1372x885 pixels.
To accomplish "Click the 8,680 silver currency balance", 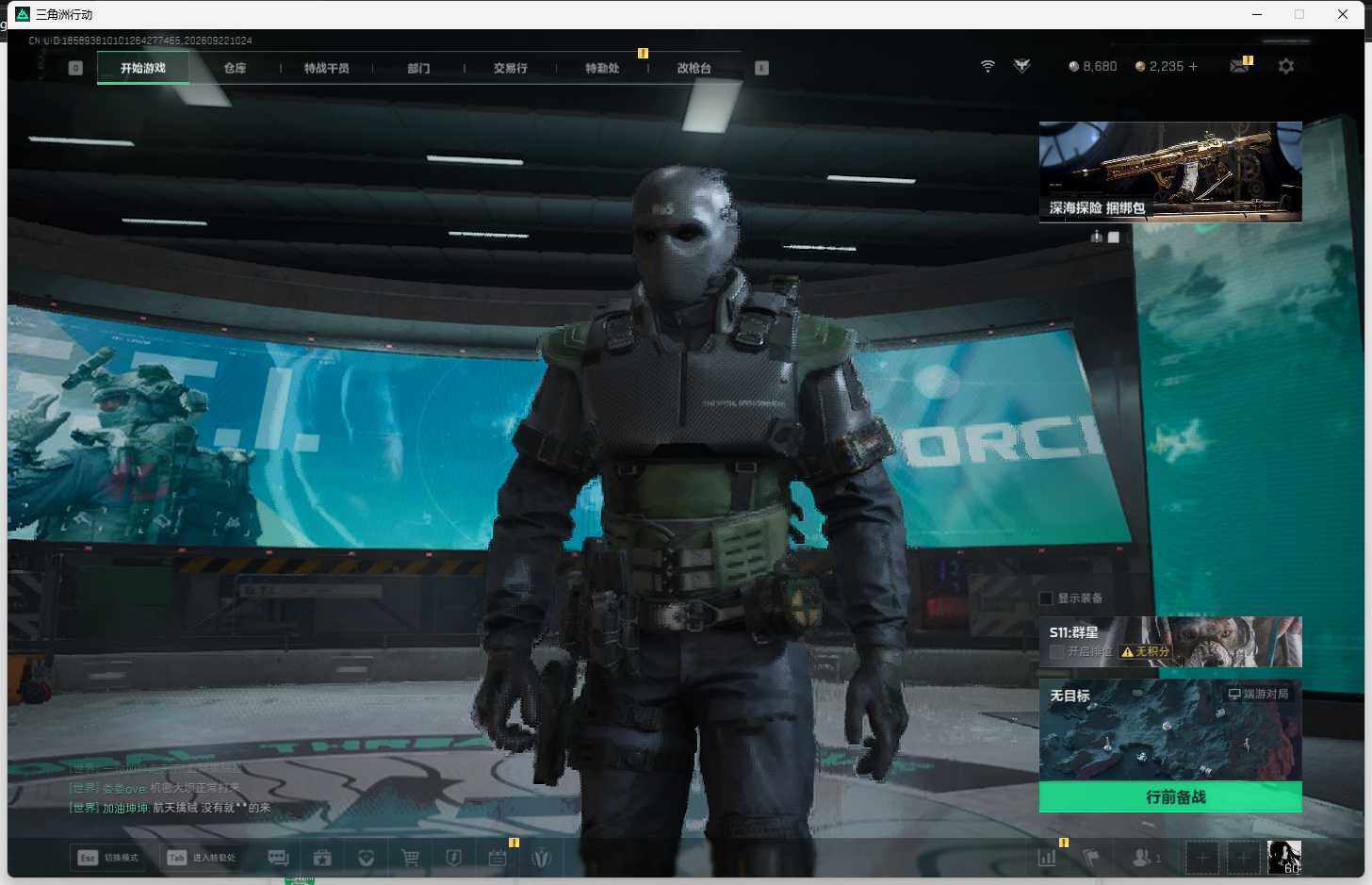I will (1092, 66).
